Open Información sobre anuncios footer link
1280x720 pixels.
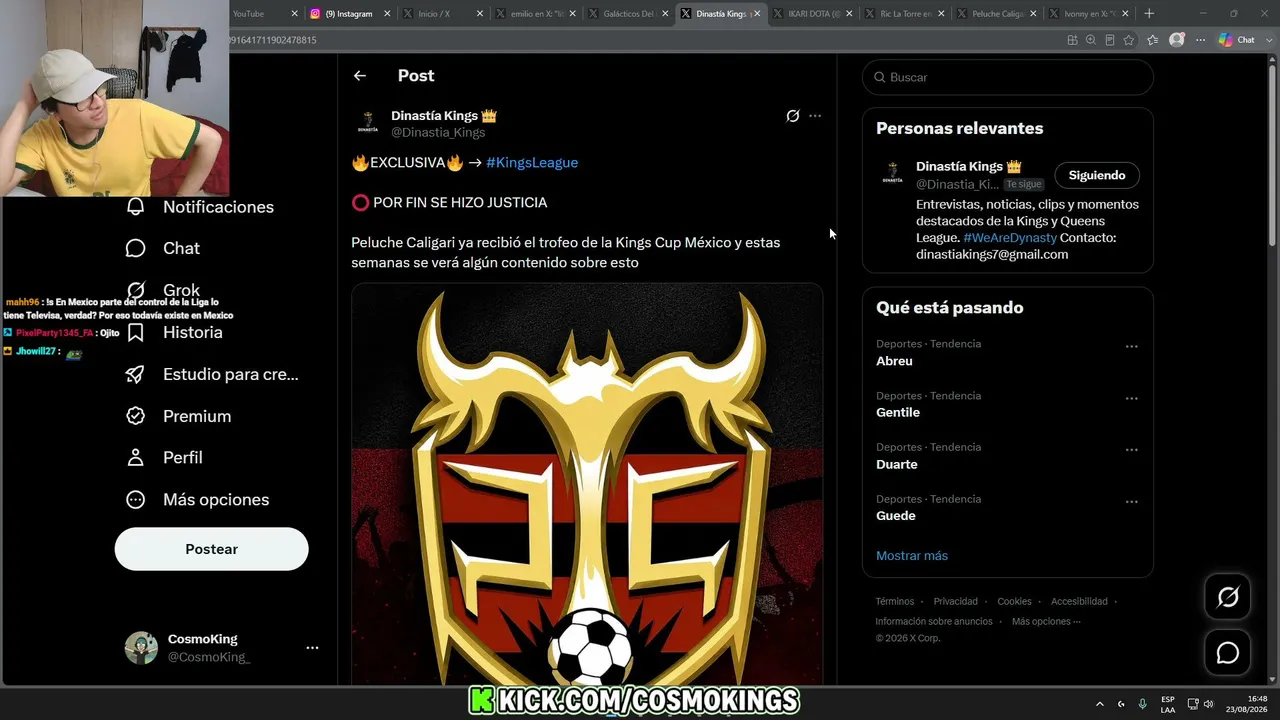[x=934, y=621]
